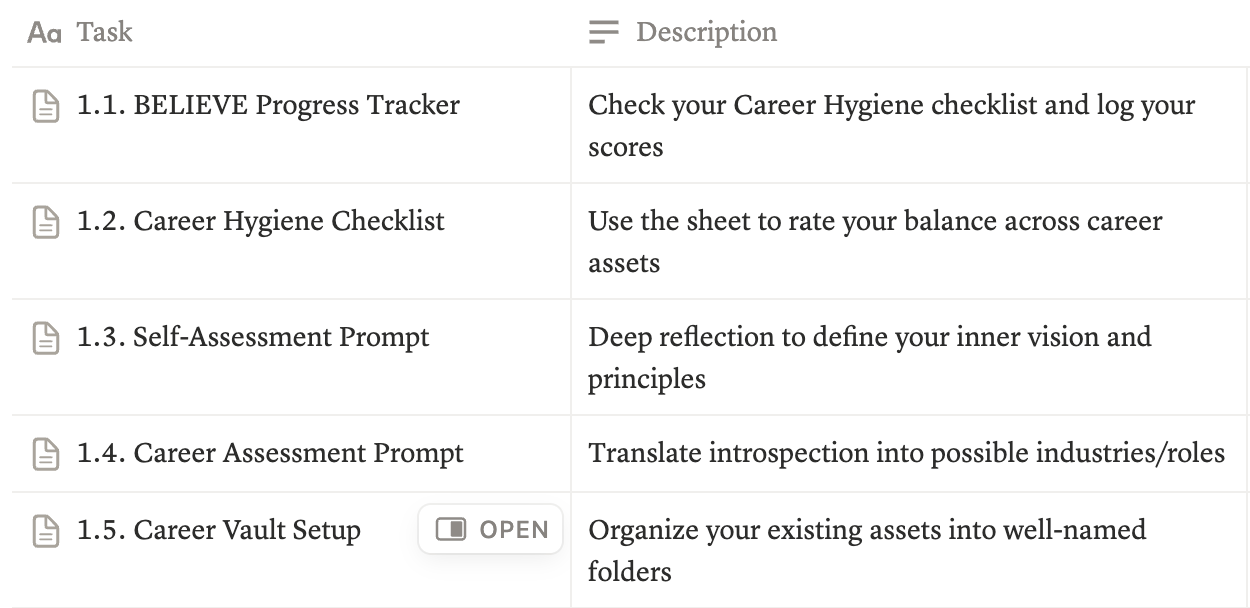1250x608 pixels.
Task: Select the 1.3. Self-Assessment Prompt title
Action: click(253, 338)
